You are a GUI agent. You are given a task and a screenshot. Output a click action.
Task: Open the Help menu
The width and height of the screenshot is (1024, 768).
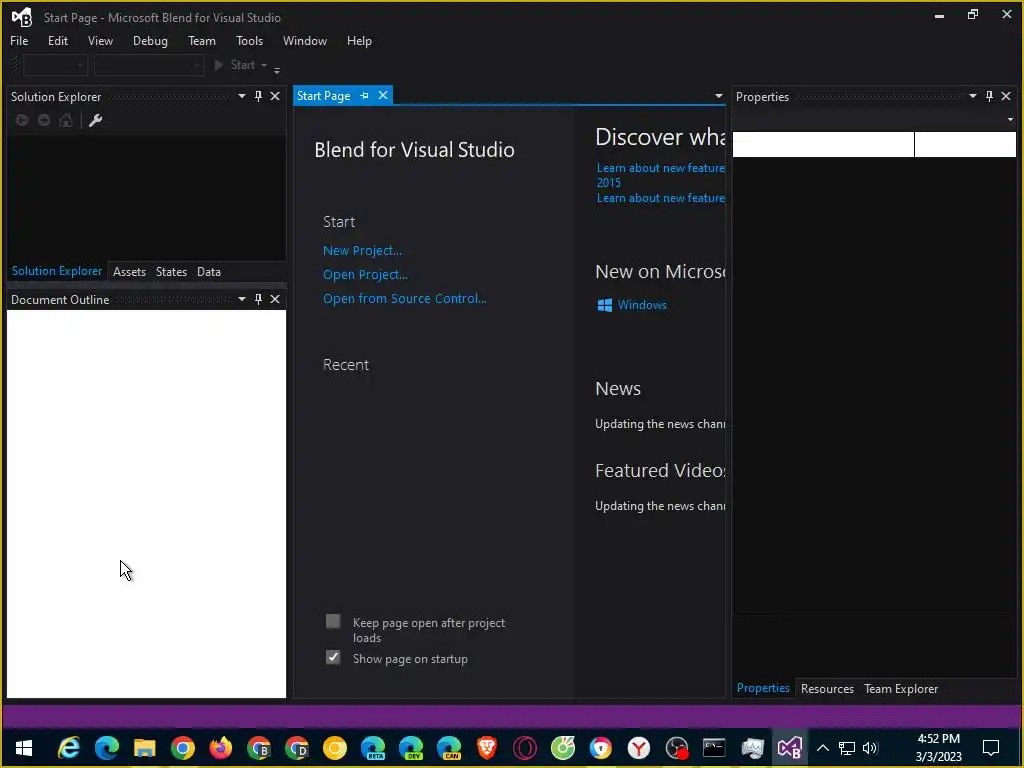(359, 40)
